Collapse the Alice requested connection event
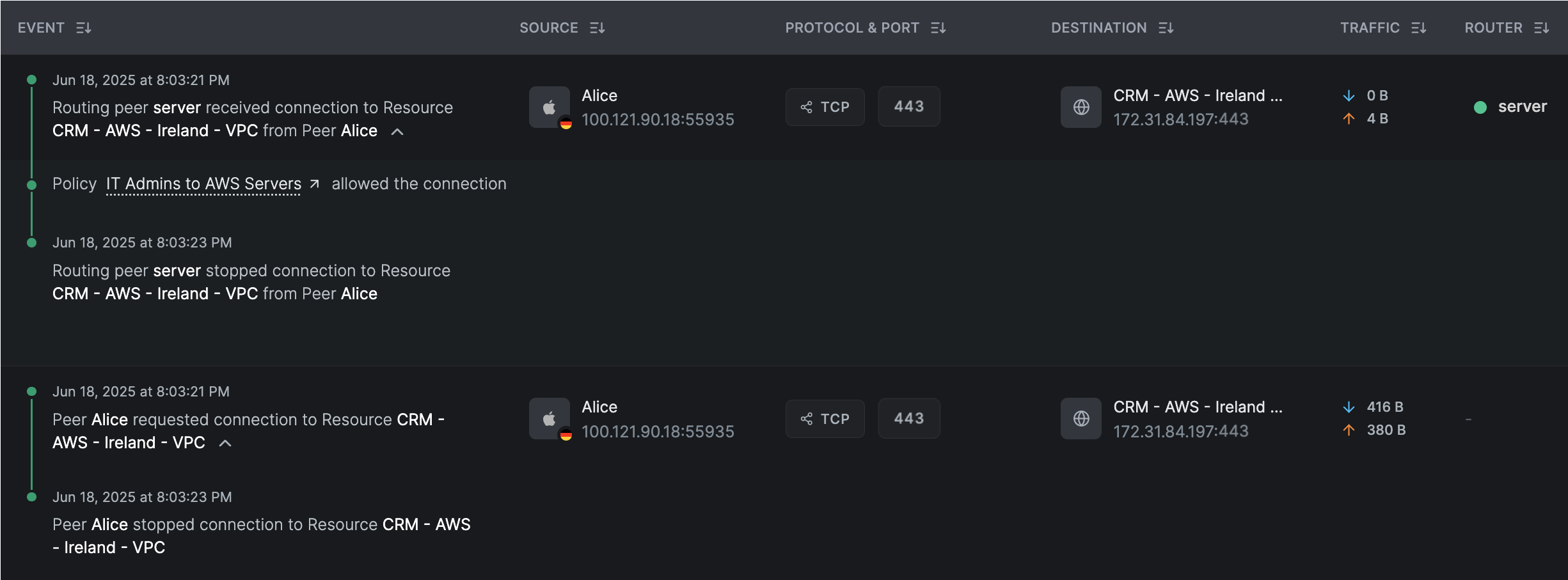 pos(225,442)
